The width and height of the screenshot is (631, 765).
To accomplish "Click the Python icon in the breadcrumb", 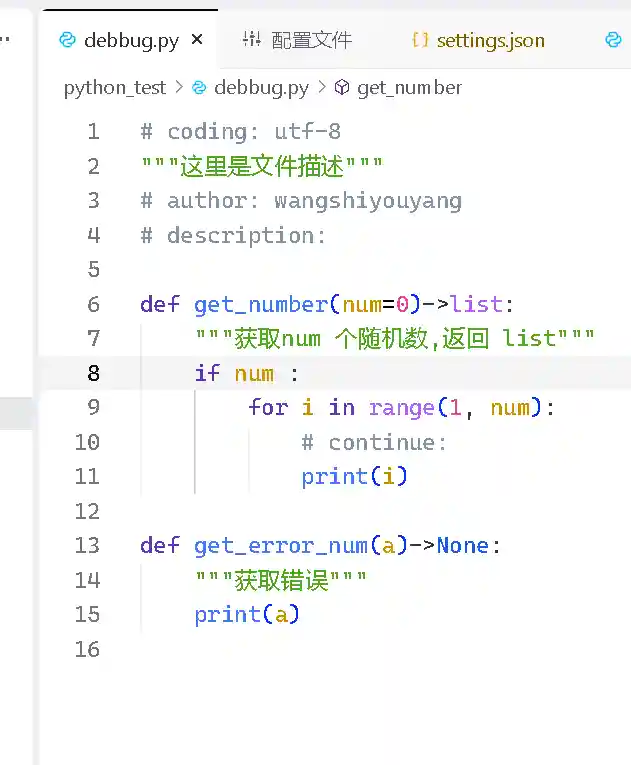I will point(199,88).
